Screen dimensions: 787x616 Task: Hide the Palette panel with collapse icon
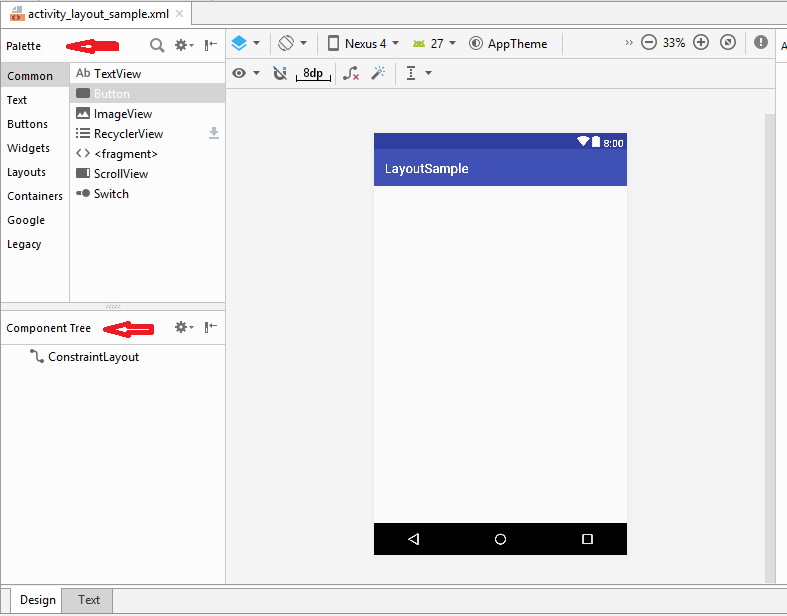[x=211, y=45]
